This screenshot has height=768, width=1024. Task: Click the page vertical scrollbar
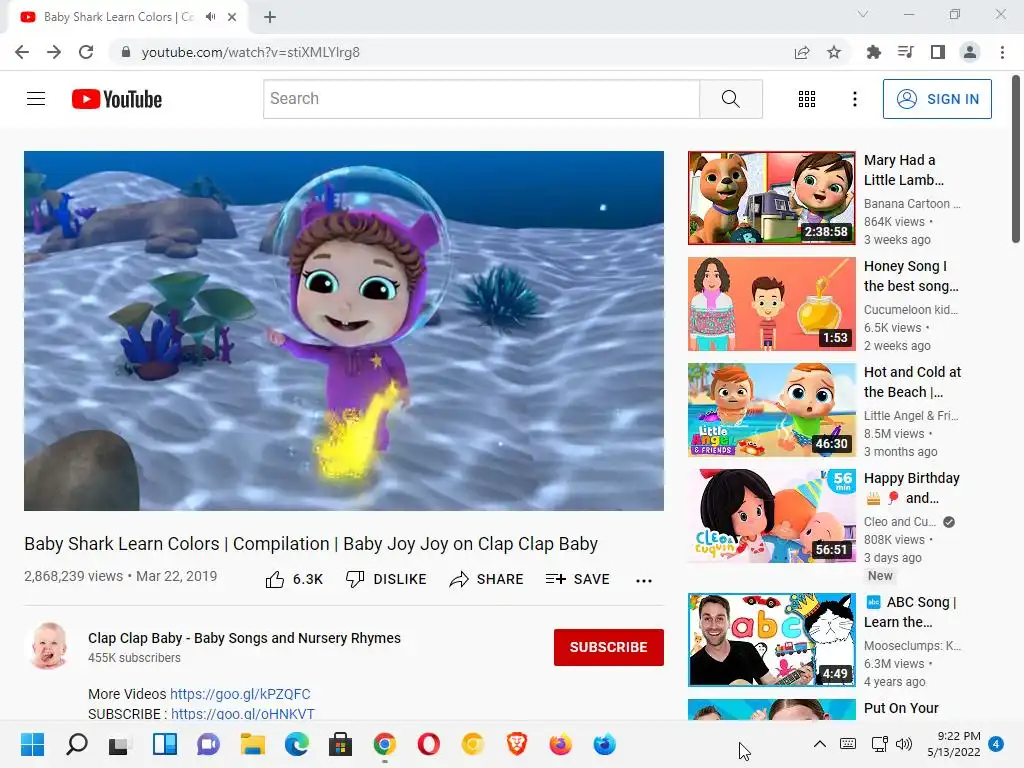pos(1016,158)
